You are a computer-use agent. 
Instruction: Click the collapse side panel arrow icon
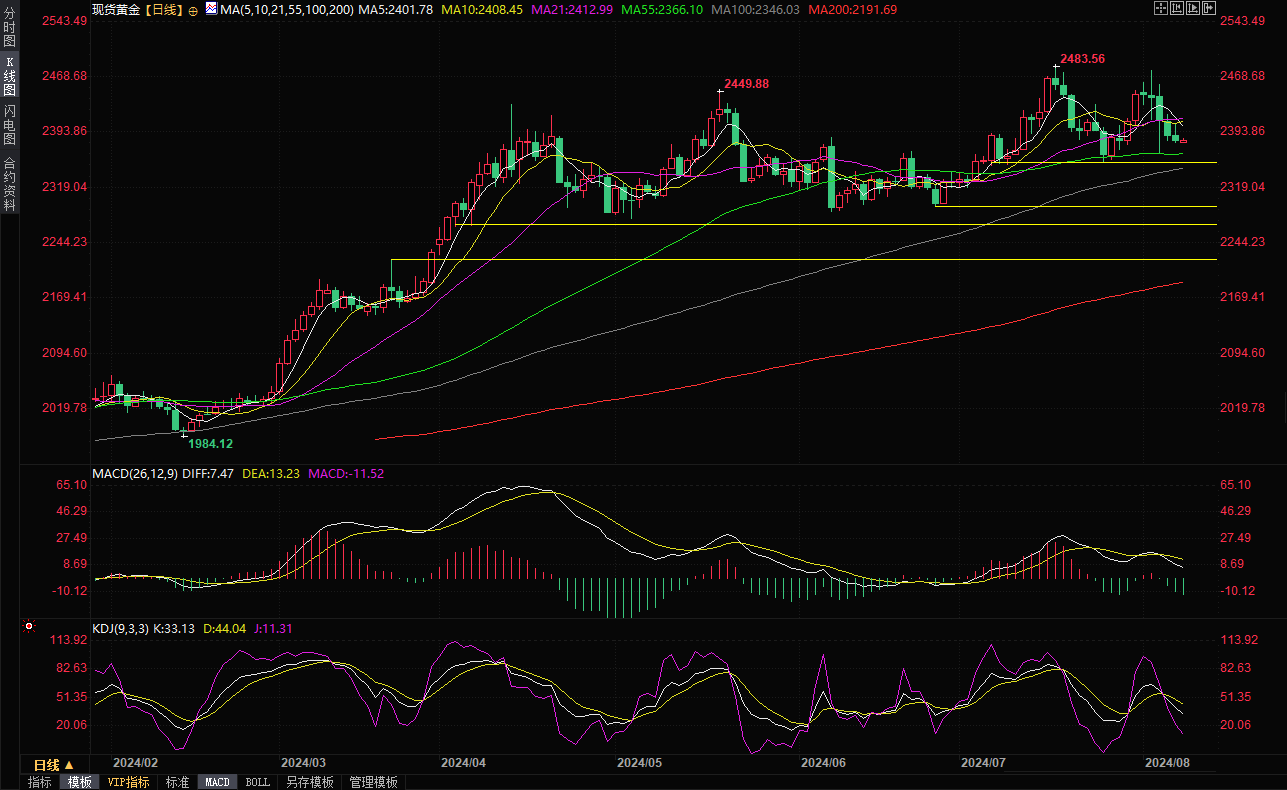tap(1211, 8)
